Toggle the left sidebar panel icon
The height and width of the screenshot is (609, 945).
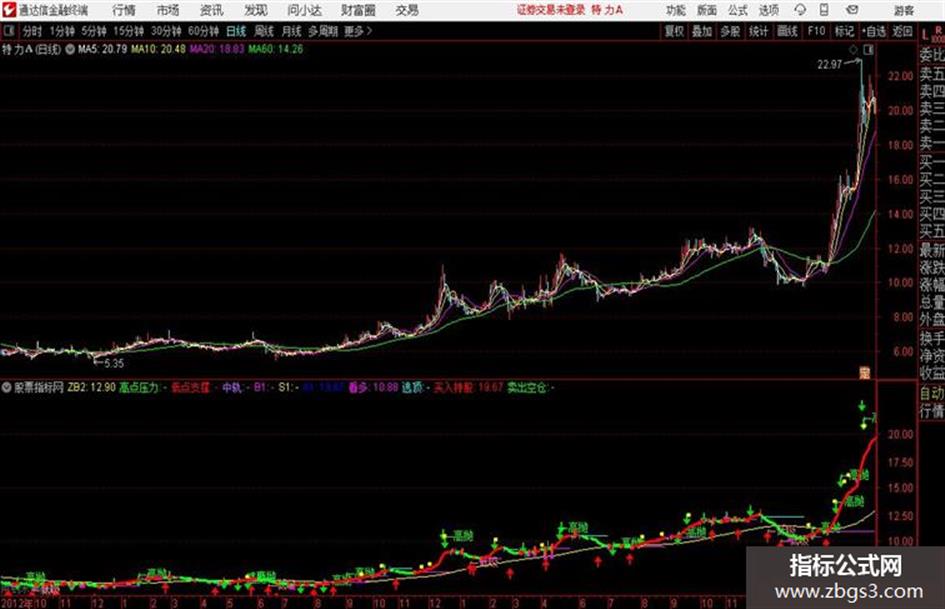[x=9, y=31]
